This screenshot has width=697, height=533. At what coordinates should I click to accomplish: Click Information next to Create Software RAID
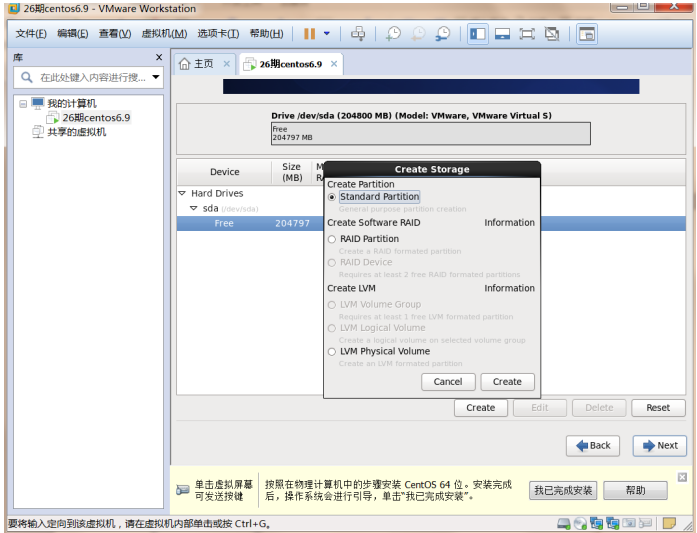click(x=509, y=223)
